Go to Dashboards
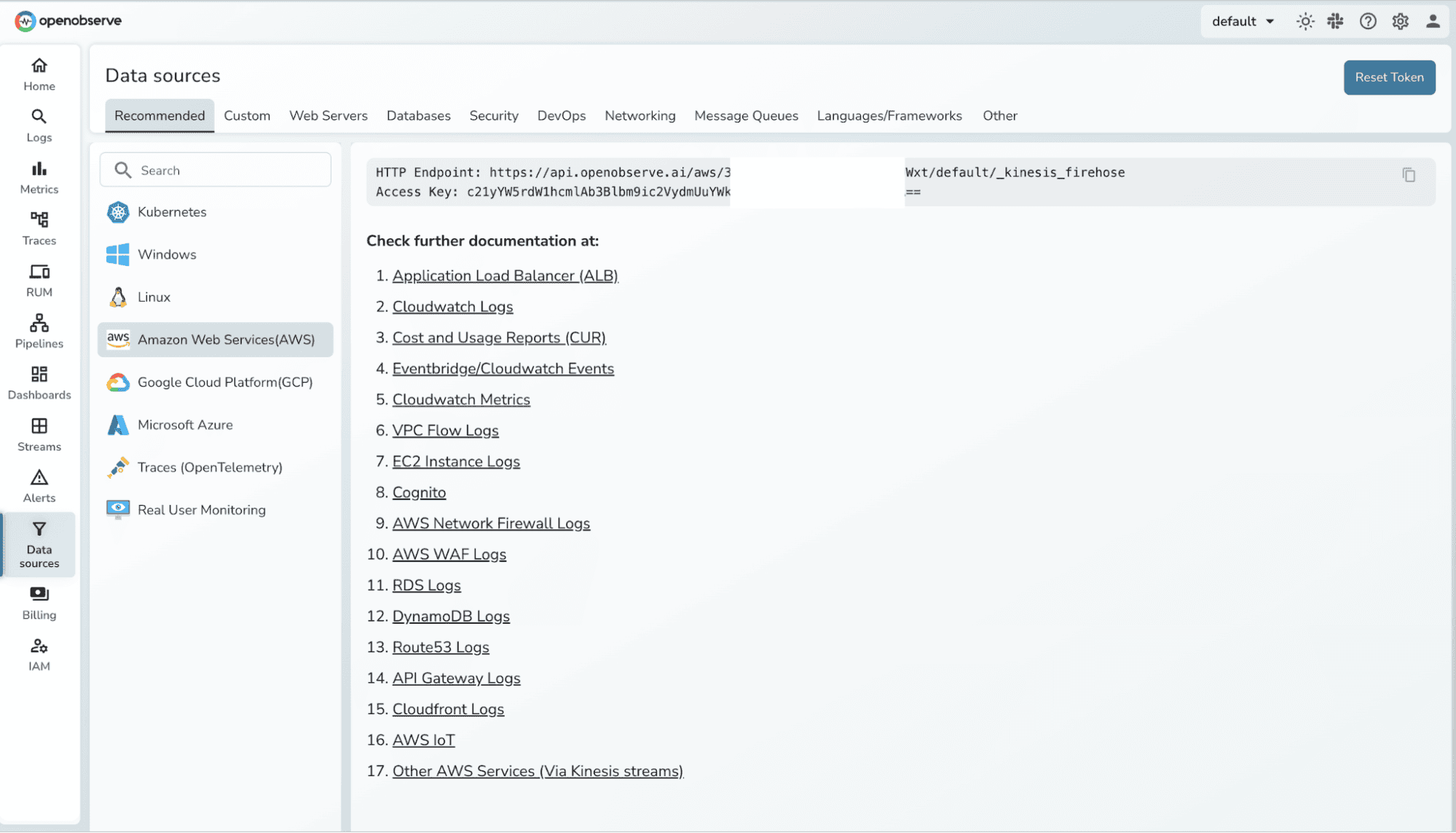 click(39, 383)
